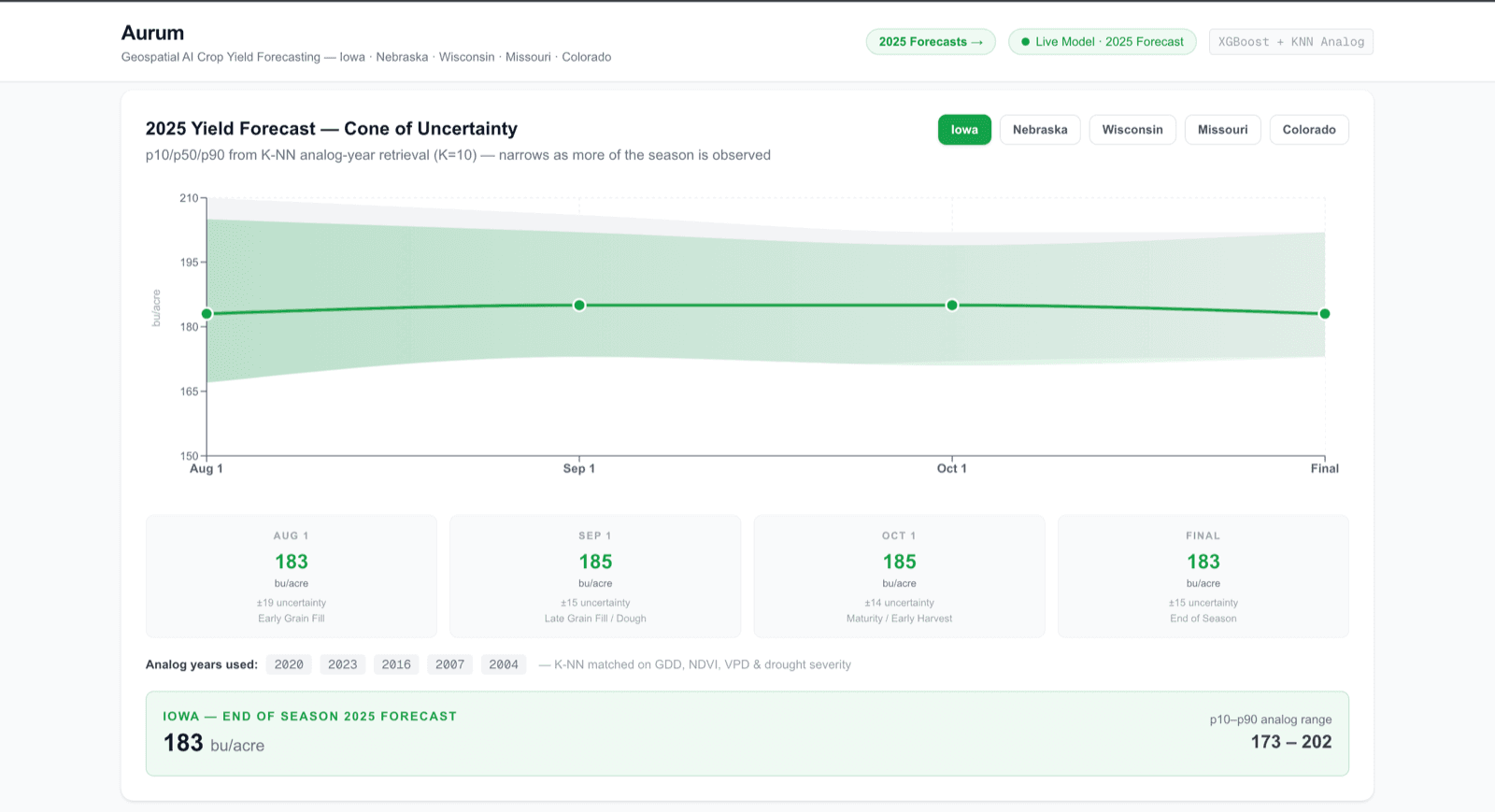Switch to the Nebraska tab
This screenshot has width=1495, height=812.
[1040, 130]
